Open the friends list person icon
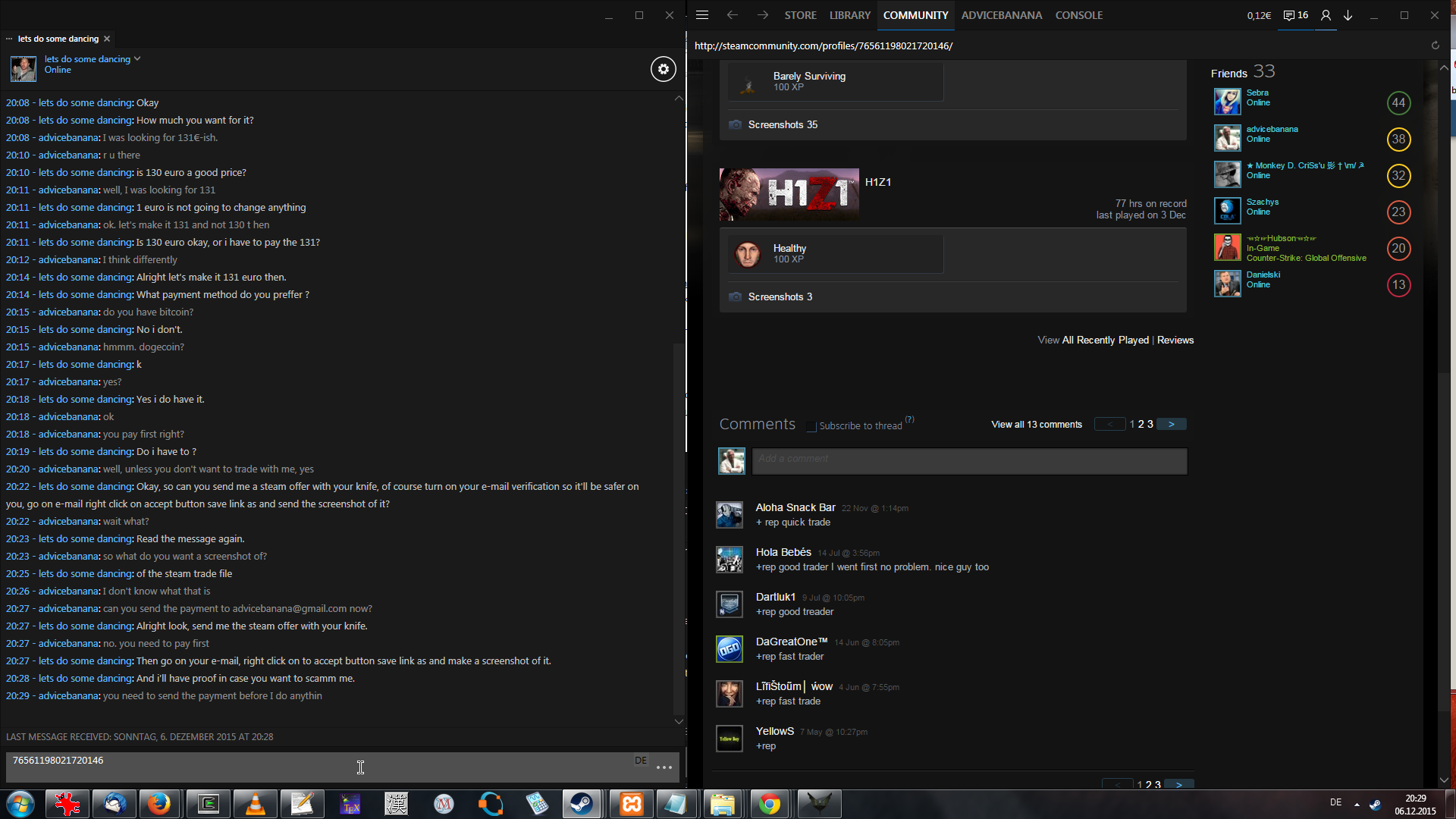This screenshot has height=819, width=1456. pos(1326,15)
